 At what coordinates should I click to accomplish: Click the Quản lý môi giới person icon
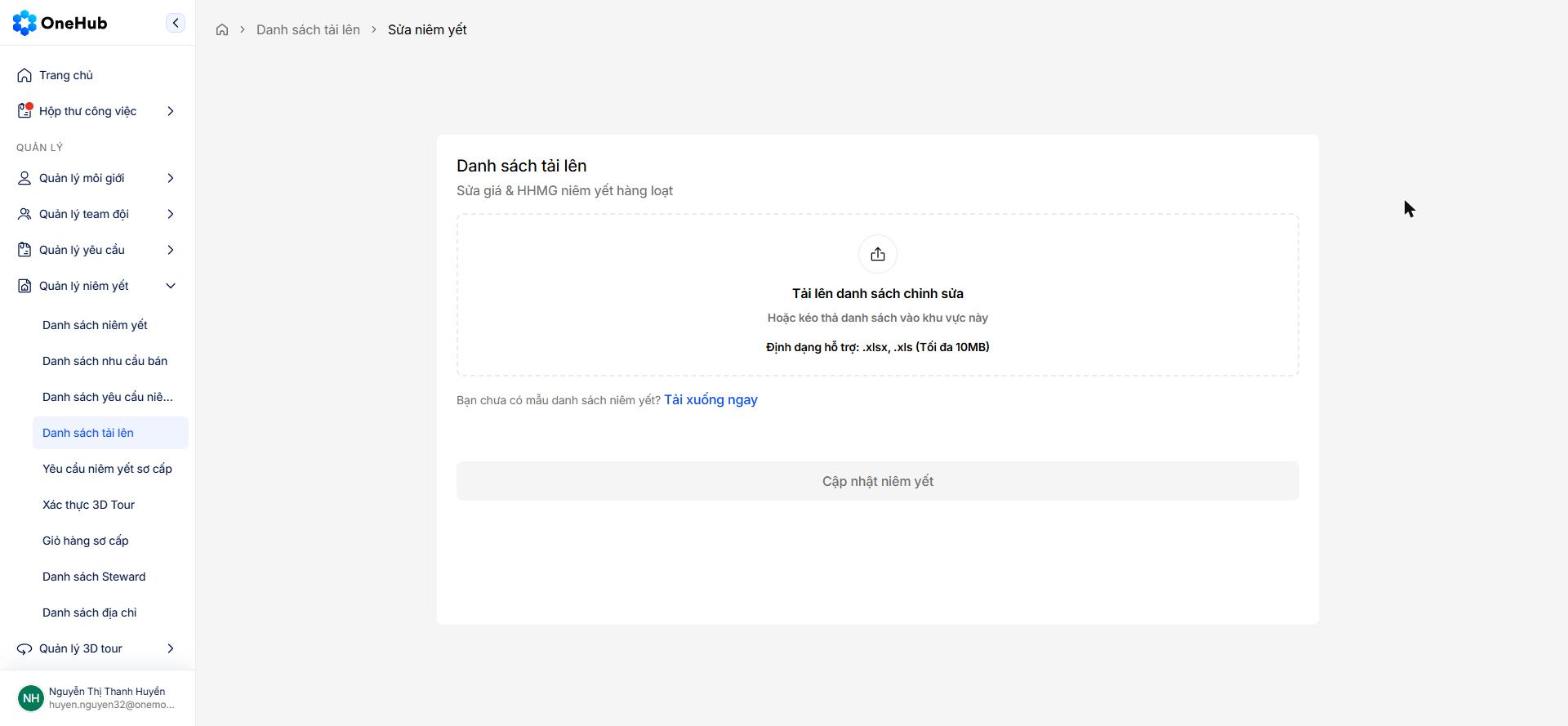(x=24, y=178)
